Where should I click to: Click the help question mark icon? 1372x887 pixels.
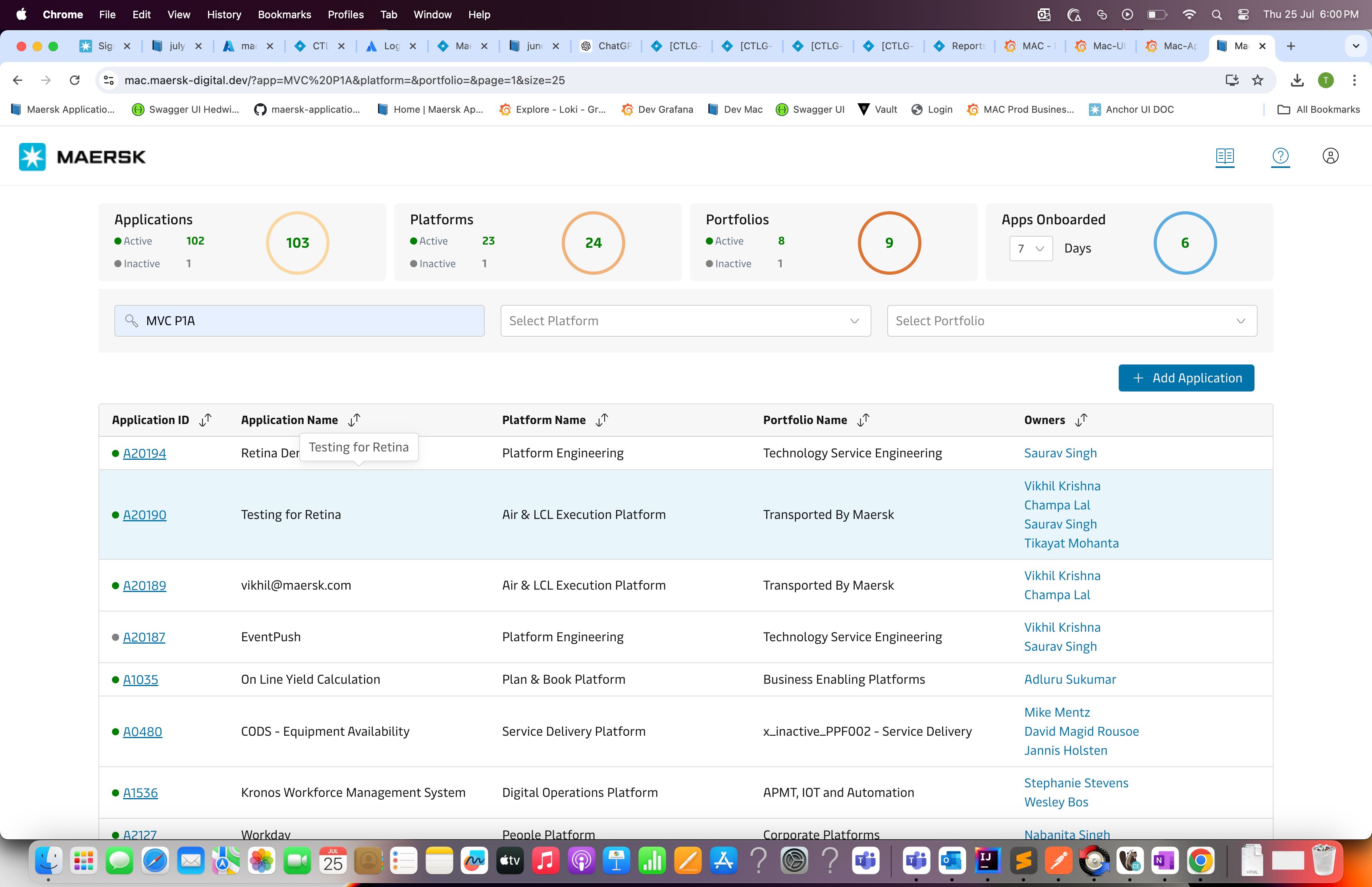(1280, 156)
